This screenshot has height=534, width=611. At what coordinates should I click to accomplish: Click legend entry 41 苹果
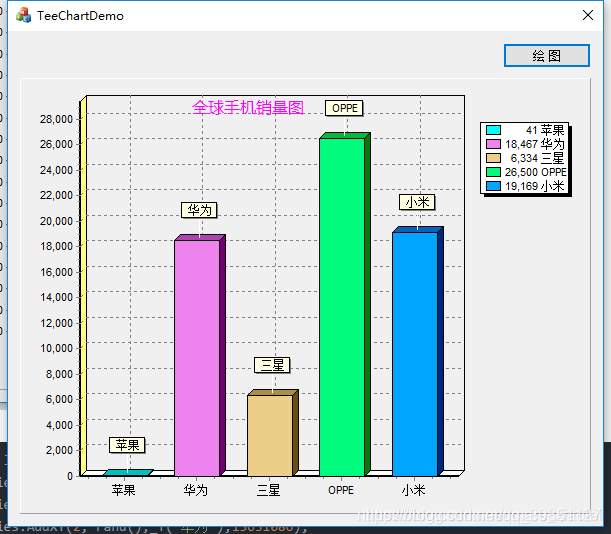525,130
